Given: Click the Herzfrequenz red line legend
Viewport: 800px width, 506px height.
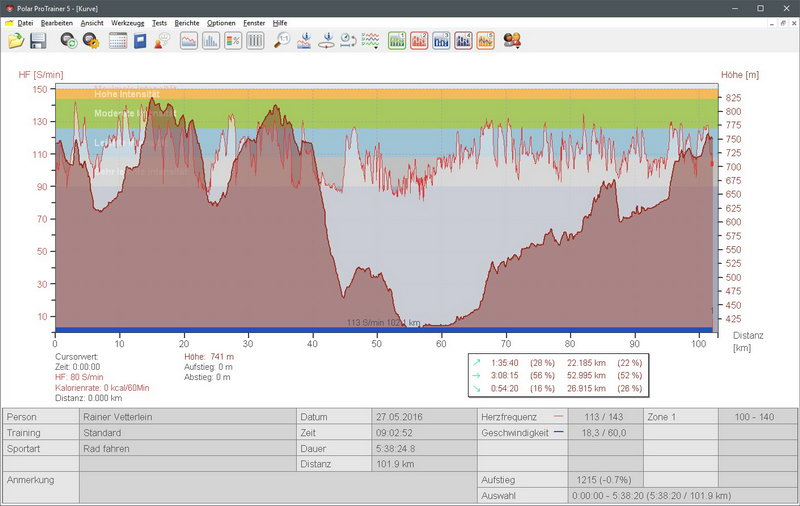Looking at the screenshot, I should point(557,416).
